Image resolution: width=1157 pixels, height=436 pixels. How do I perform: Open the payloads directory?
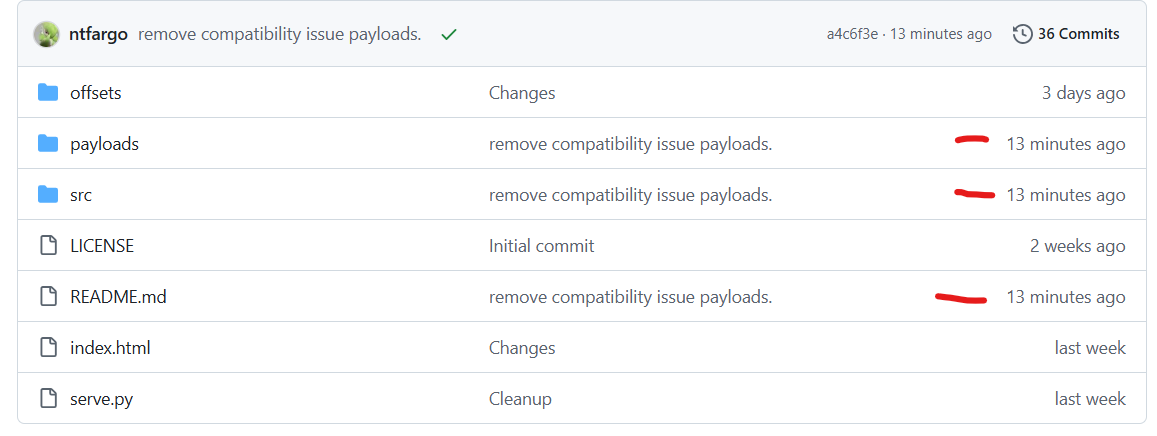click(104, 144)
